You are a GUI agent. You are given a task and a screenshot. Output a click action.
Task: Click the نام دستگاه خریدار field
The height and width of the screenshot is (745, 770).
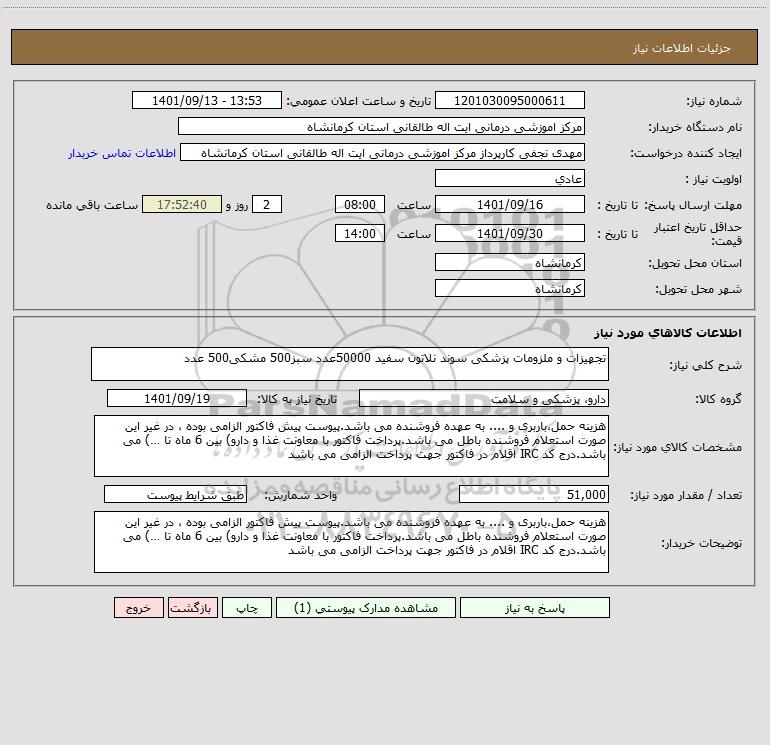pyautogui.click(x=381, y=127)
